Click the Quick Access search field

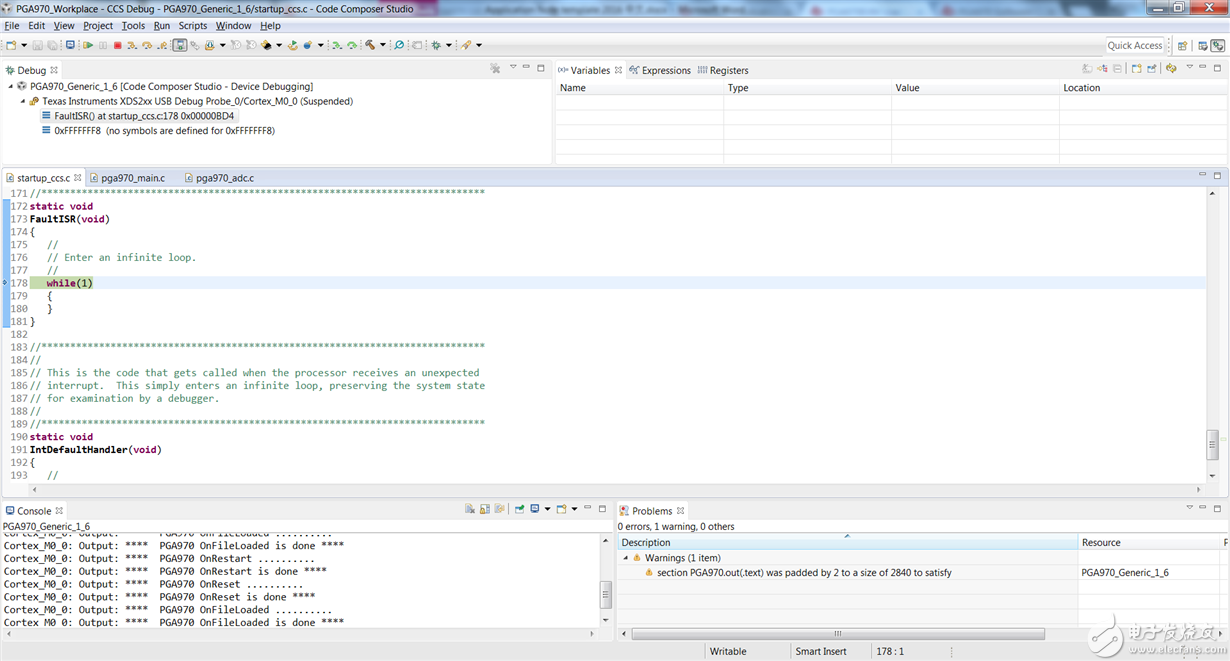point(1135,45)
